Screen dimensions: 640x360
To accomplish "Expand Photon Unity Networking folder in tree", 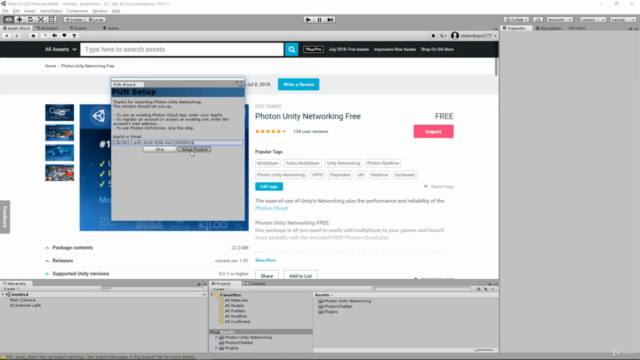I will 216,338.
